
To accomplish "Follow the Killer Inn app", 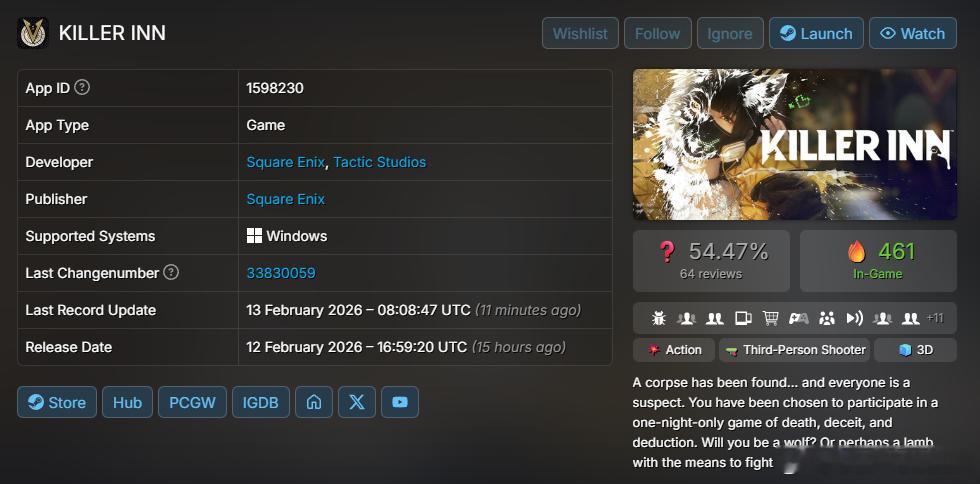I will coord(658,33).
